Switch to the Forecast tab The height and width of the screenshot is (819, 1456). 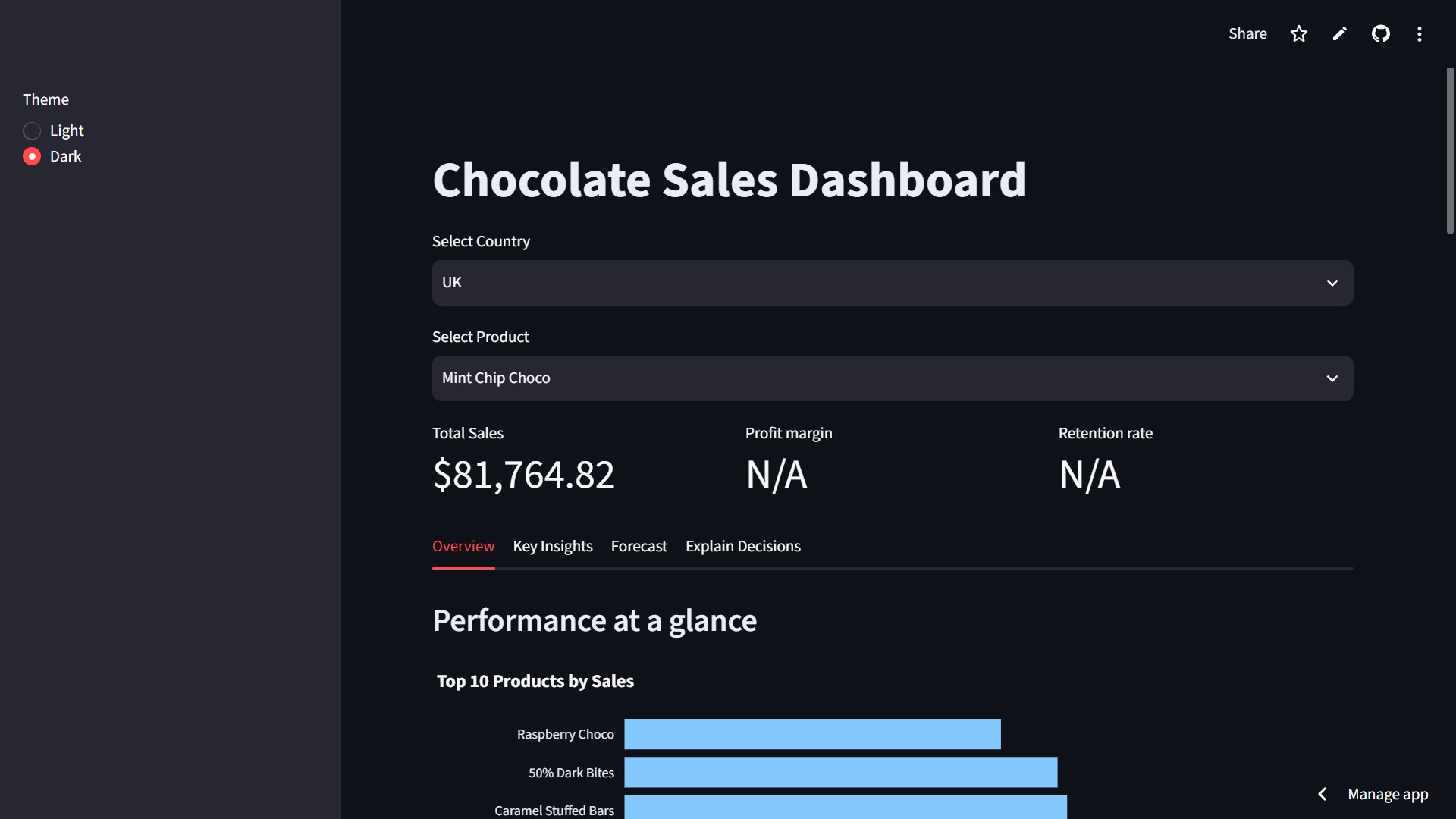pyautogui.click(x=639, y=547)
